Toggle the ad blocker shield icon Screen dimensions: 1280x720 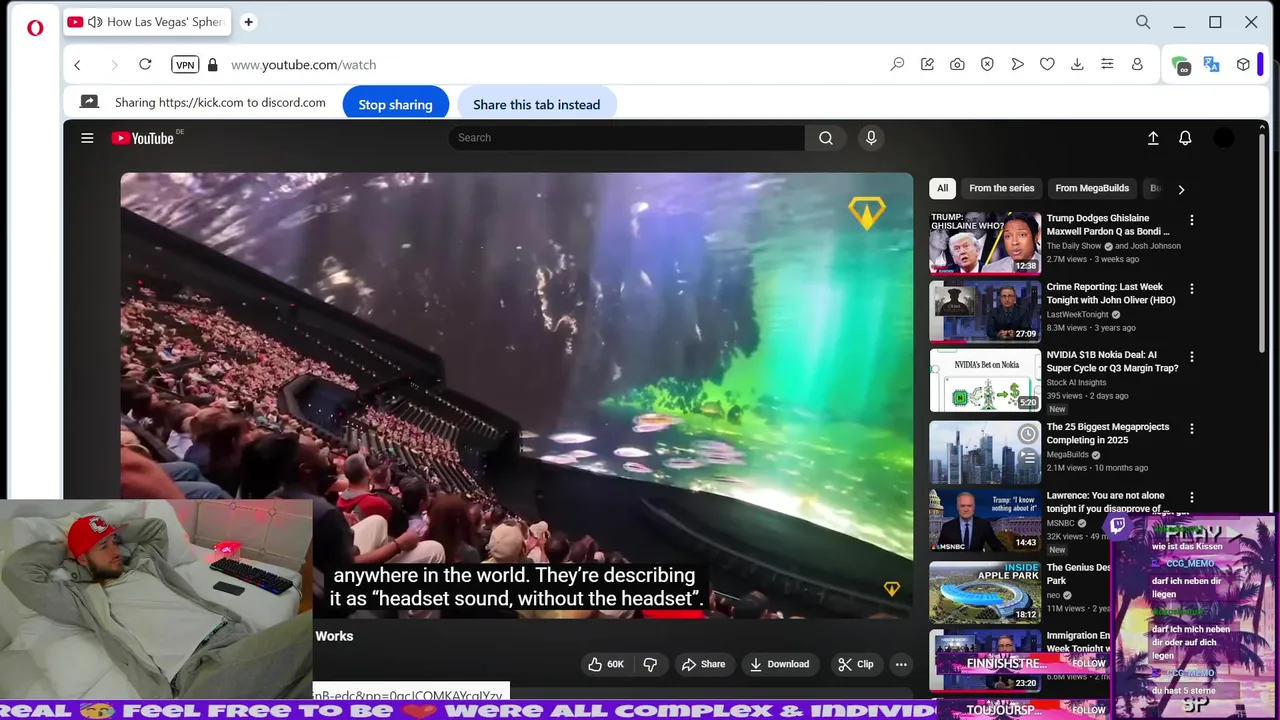(987, 64)
